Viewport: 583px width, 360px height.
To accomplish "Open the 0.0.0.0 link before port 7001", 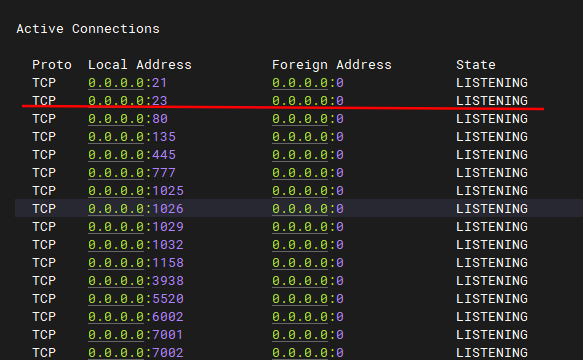I will 116,335.
